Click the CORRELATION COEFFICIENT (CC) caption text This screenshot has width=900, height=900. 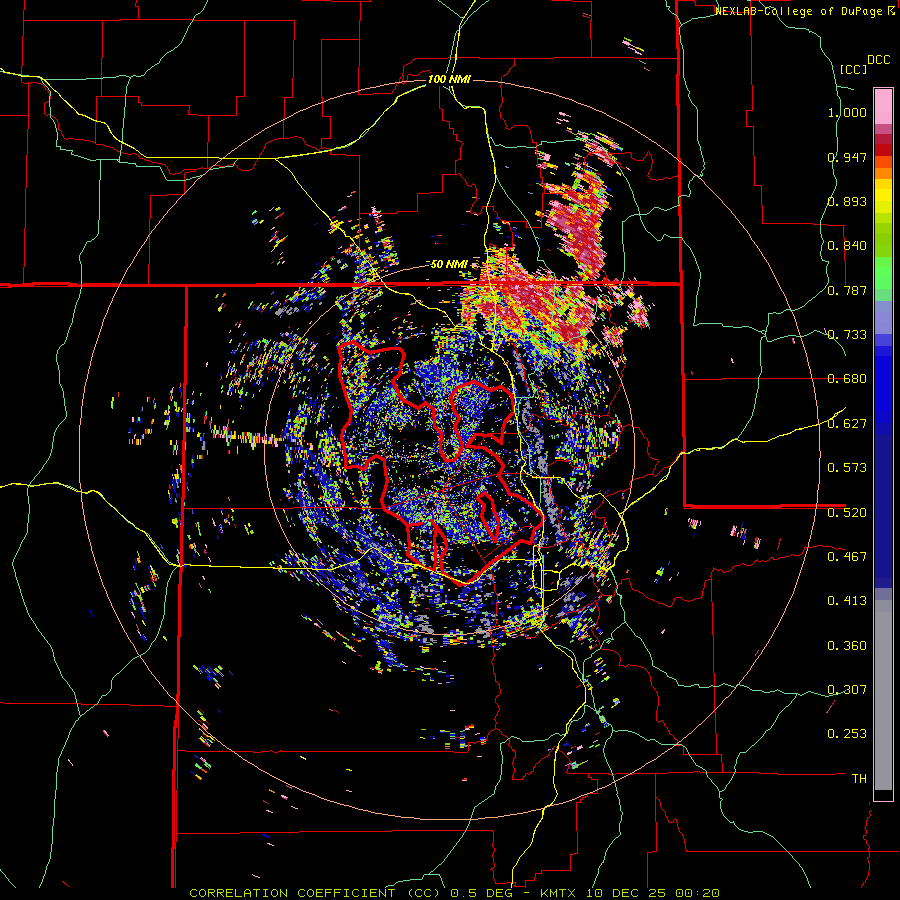click(315, 893)
